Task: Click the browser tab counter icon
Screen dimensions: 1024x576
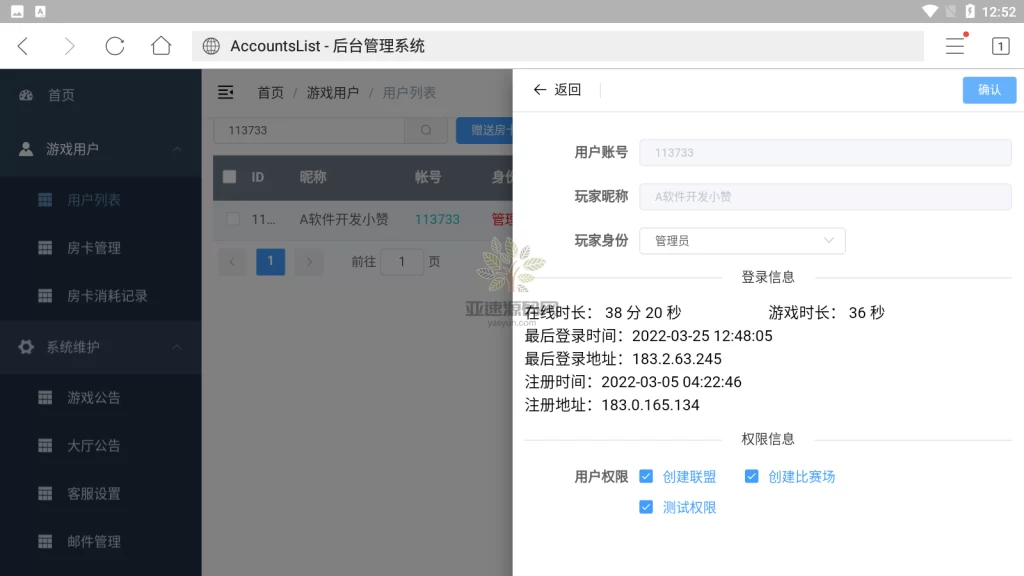Action: [x=1000, y=45]
